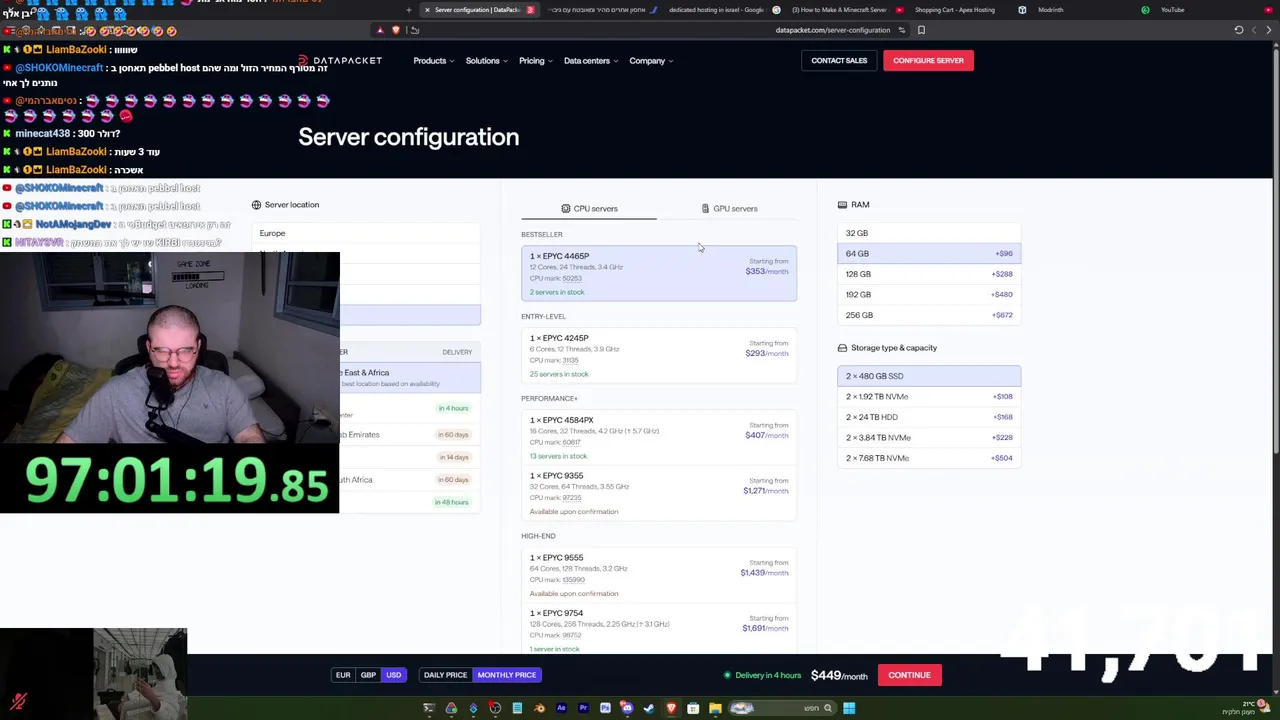Open Notepad from the taskbar
Image resolution: width=1280 pixels, height=720 pixels.
[517, 708]
